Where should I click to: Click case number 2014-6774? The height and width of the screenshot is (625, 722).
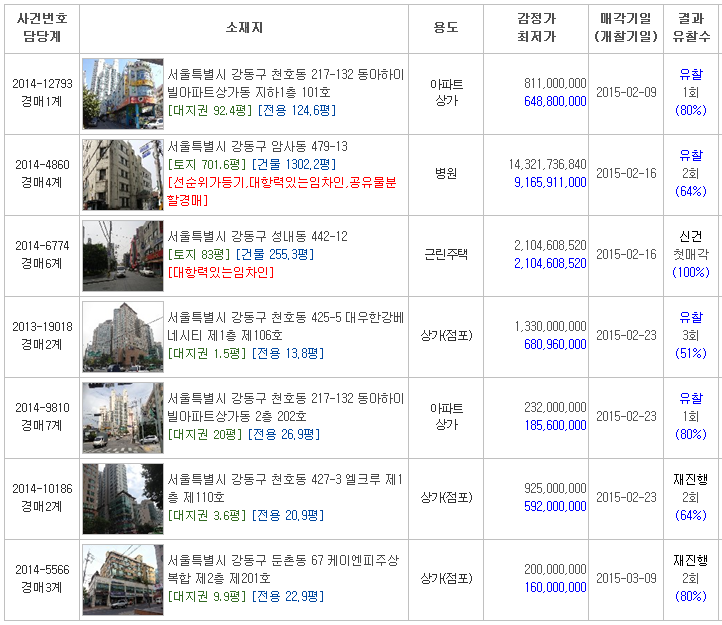tap(42, 246)
